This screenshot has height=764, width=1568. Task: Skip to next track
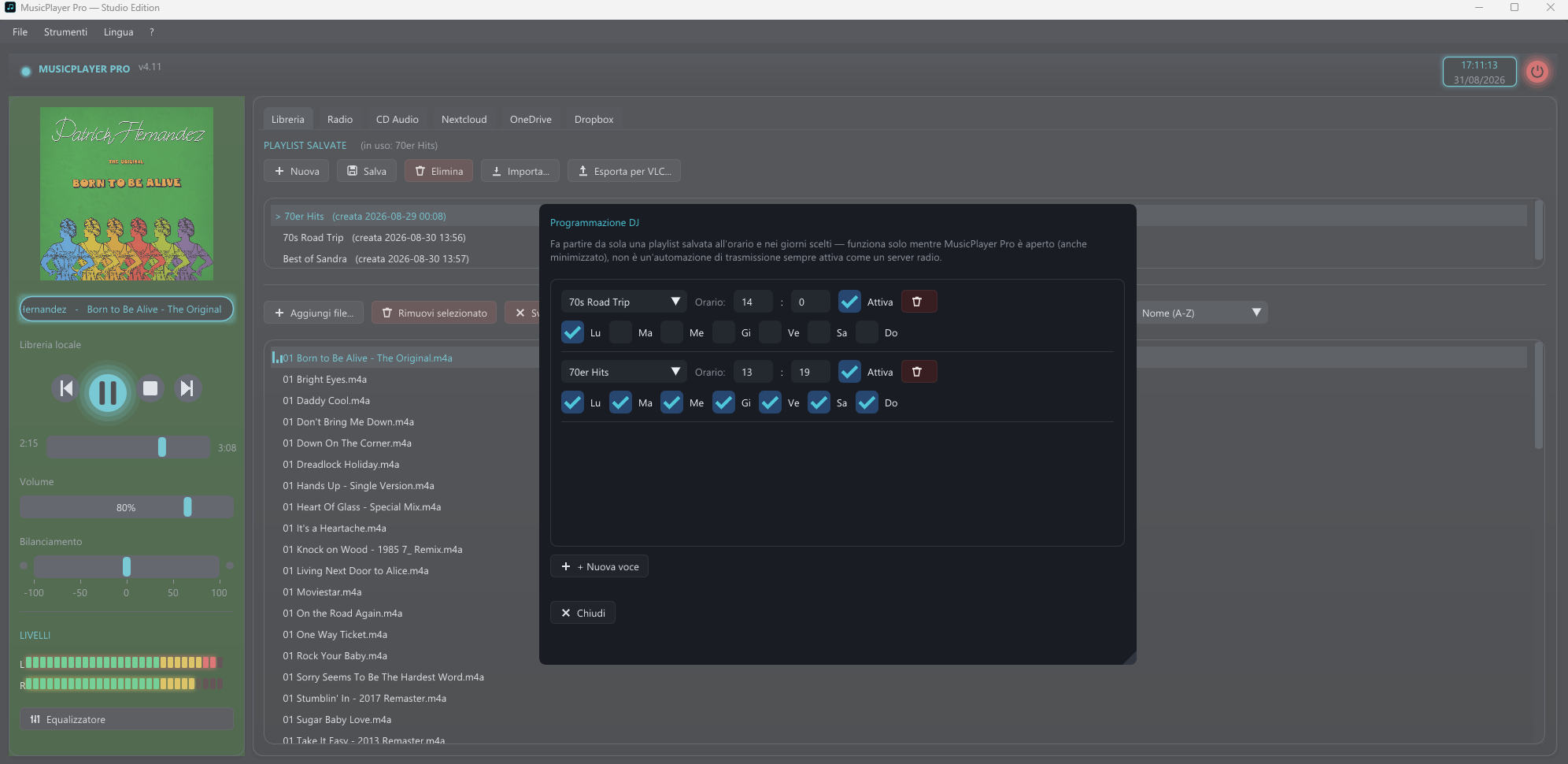pos(187,388)
